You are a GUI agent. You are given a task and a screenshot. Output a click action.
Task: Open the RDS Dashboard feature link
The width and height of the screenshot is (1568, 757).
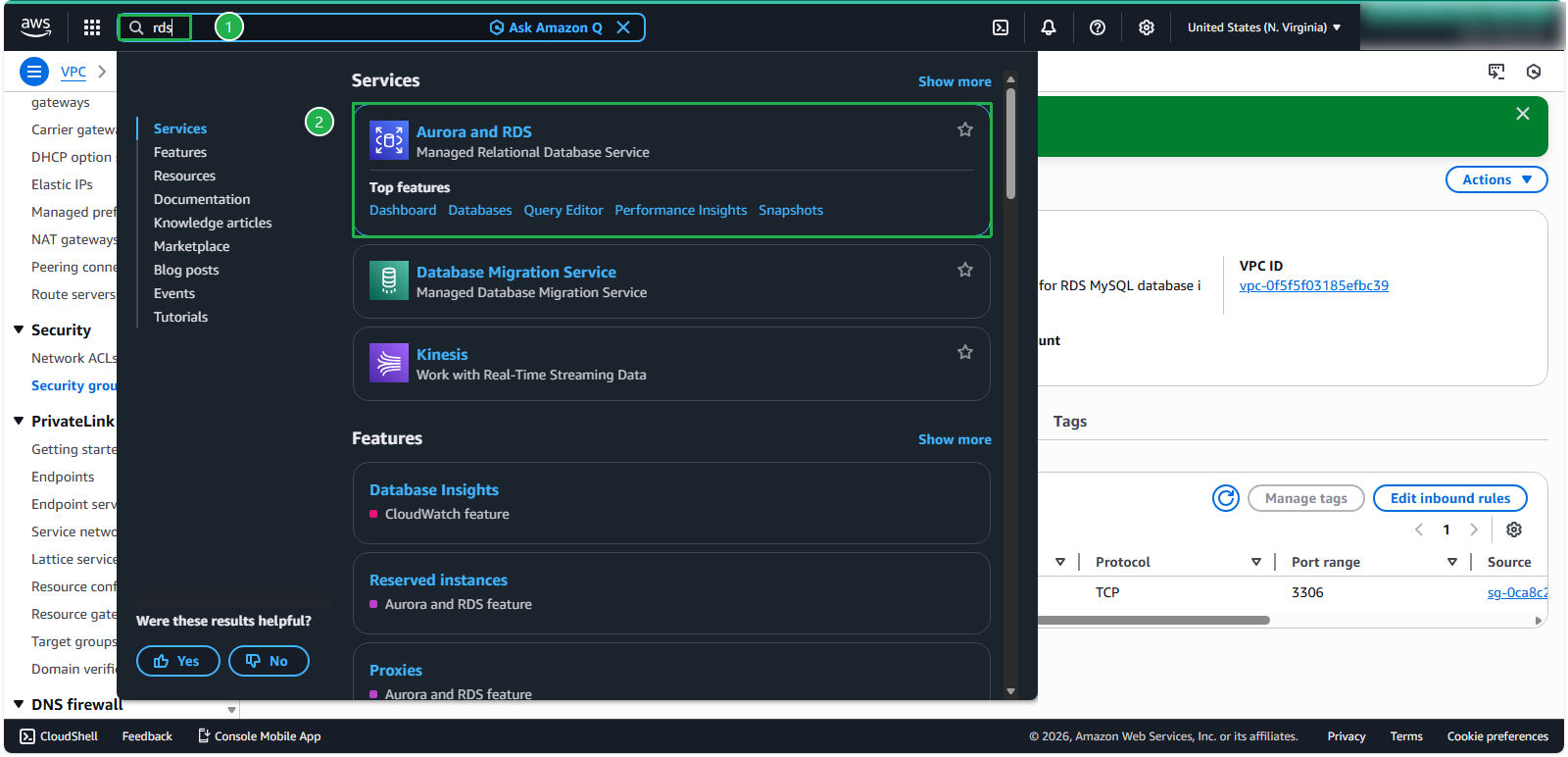403,210
